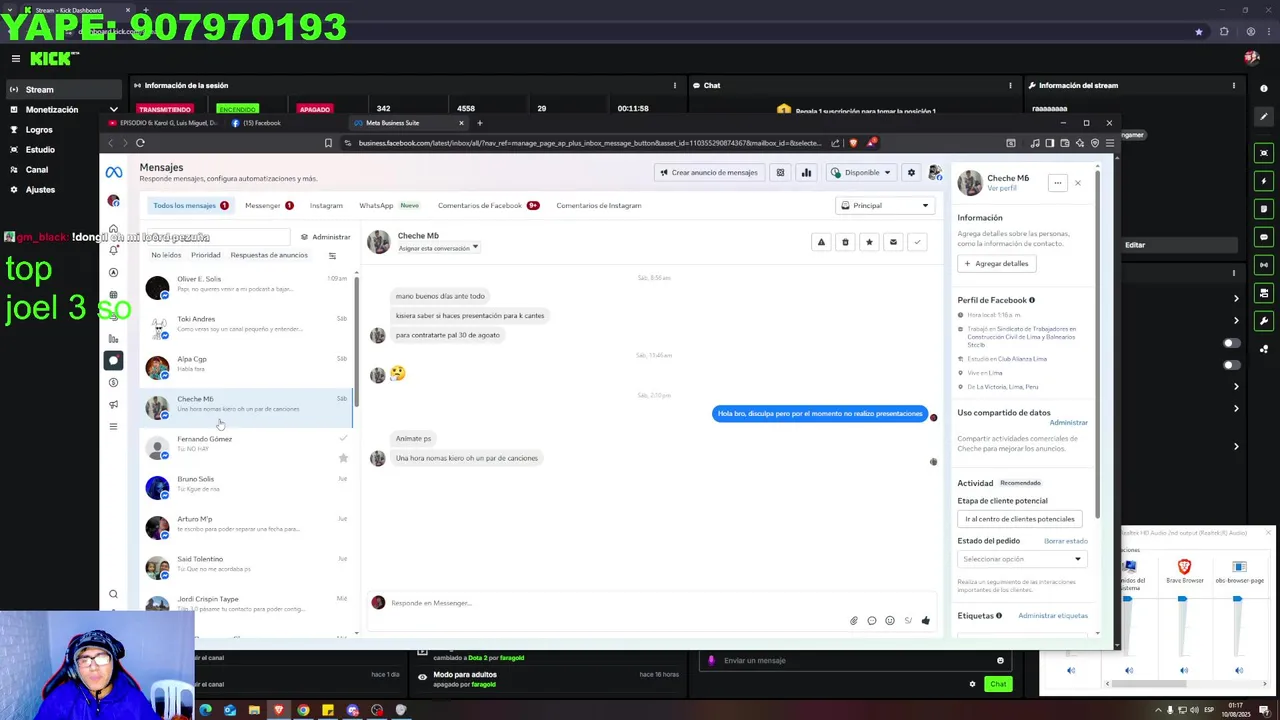The height and width of the screenshot is (720, 1280).
Task: Click the search magnifier in Meta sidebar
Action: coord(113,594)
